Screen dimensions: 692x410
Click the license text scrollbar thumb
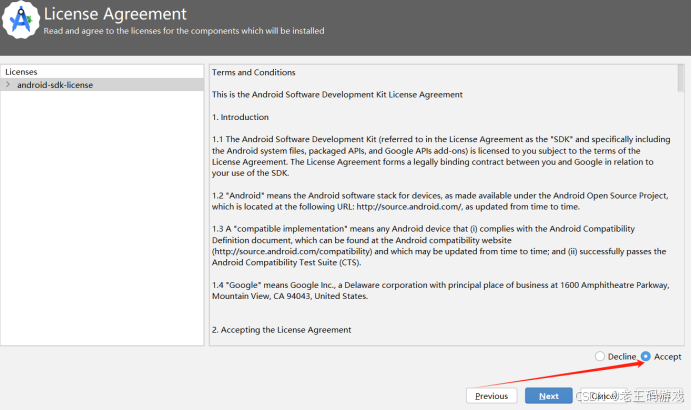681,78
